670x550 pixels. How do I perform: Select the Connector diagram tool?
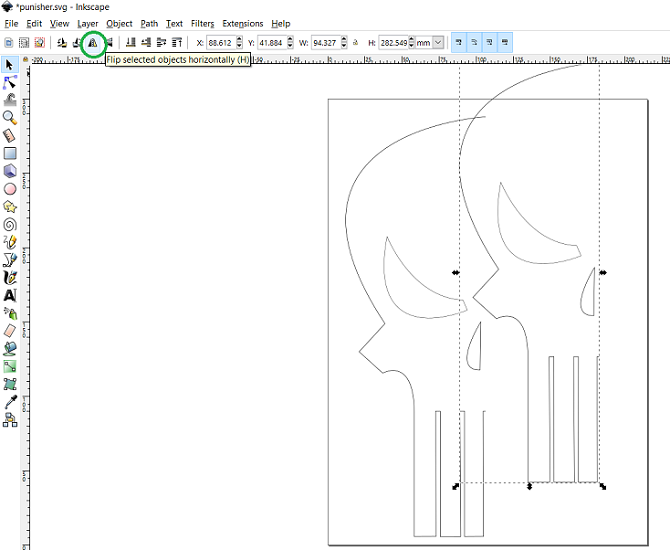pos(10,420)
